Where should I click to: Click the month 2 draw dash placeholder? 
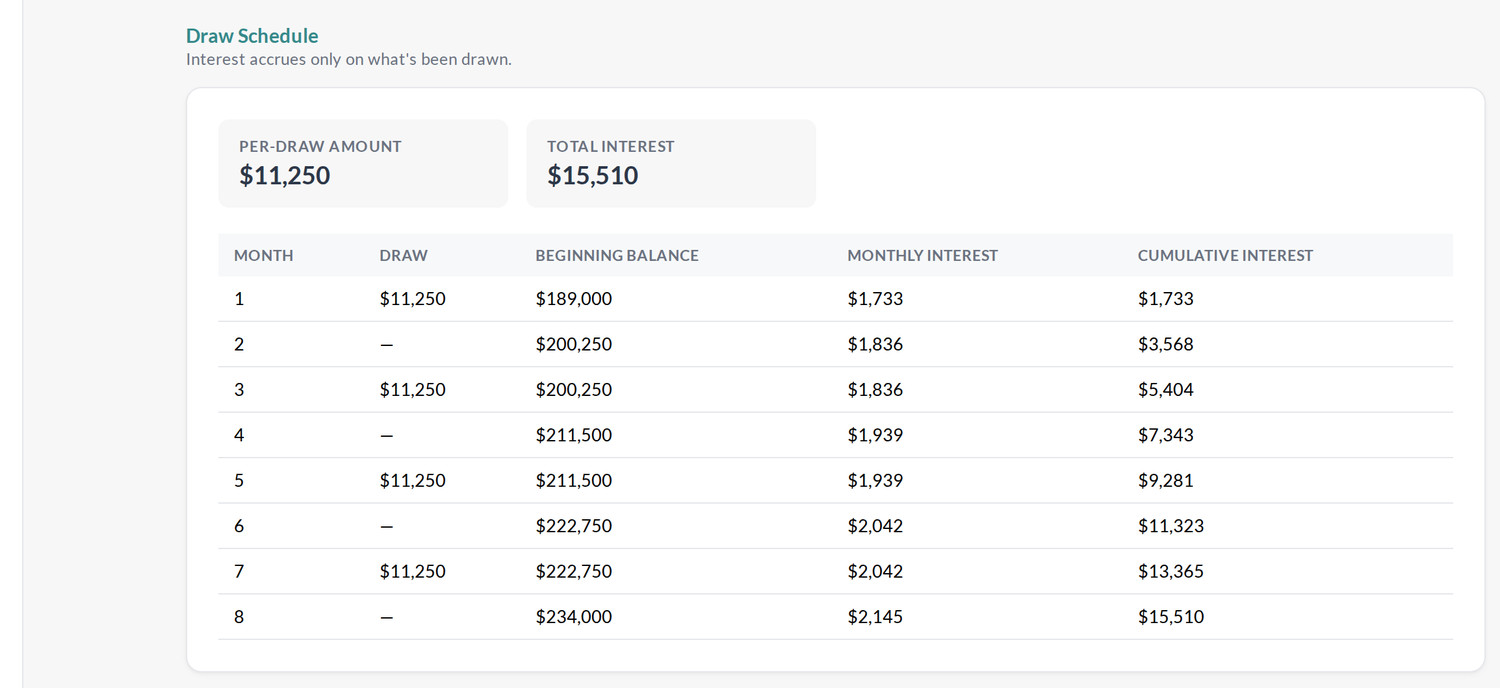coord(387,344)
